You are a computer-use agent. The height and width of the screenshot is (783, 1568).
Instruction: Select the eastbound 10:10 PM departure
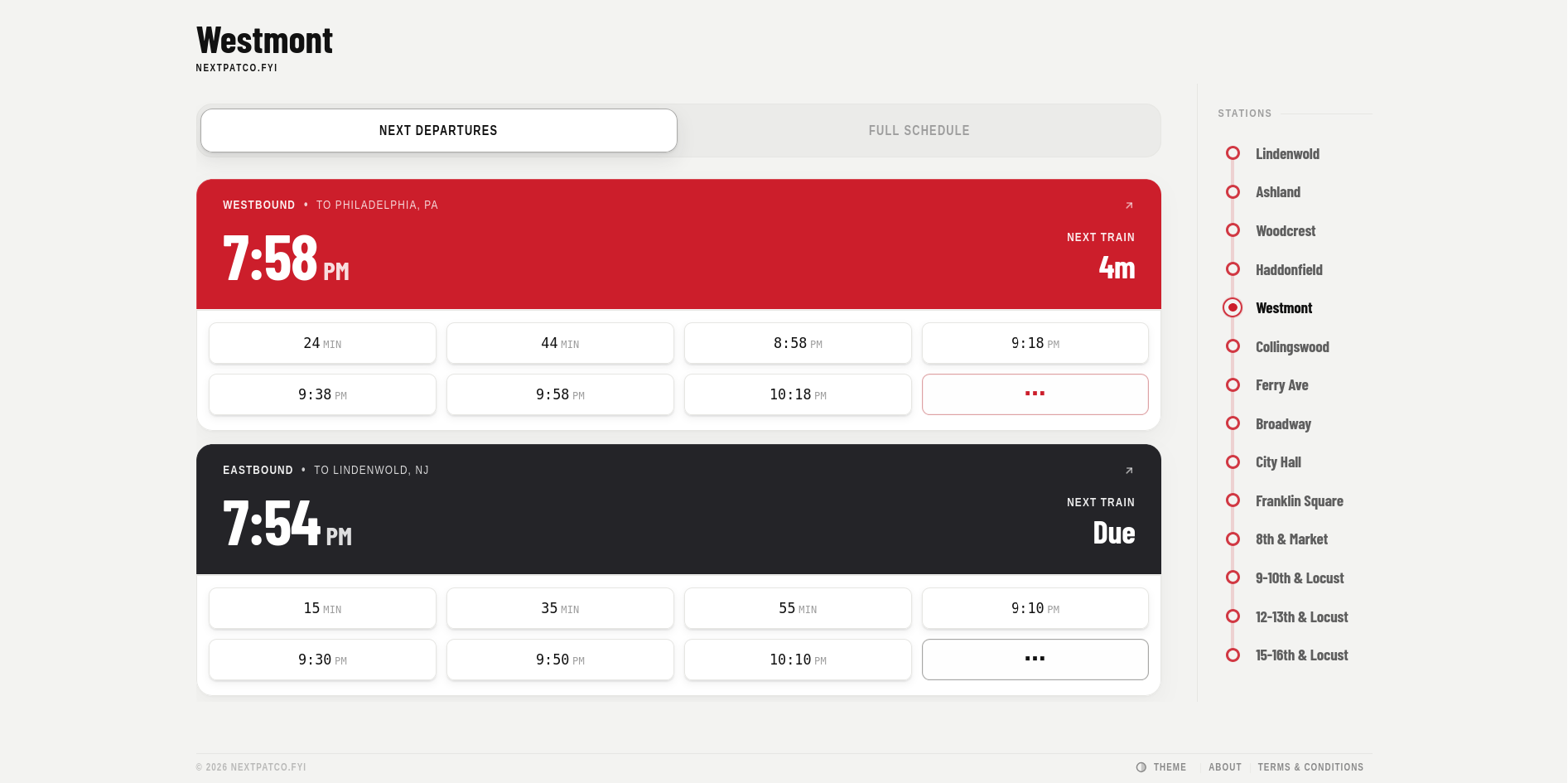pyautogui.click(x=798, y=660)
